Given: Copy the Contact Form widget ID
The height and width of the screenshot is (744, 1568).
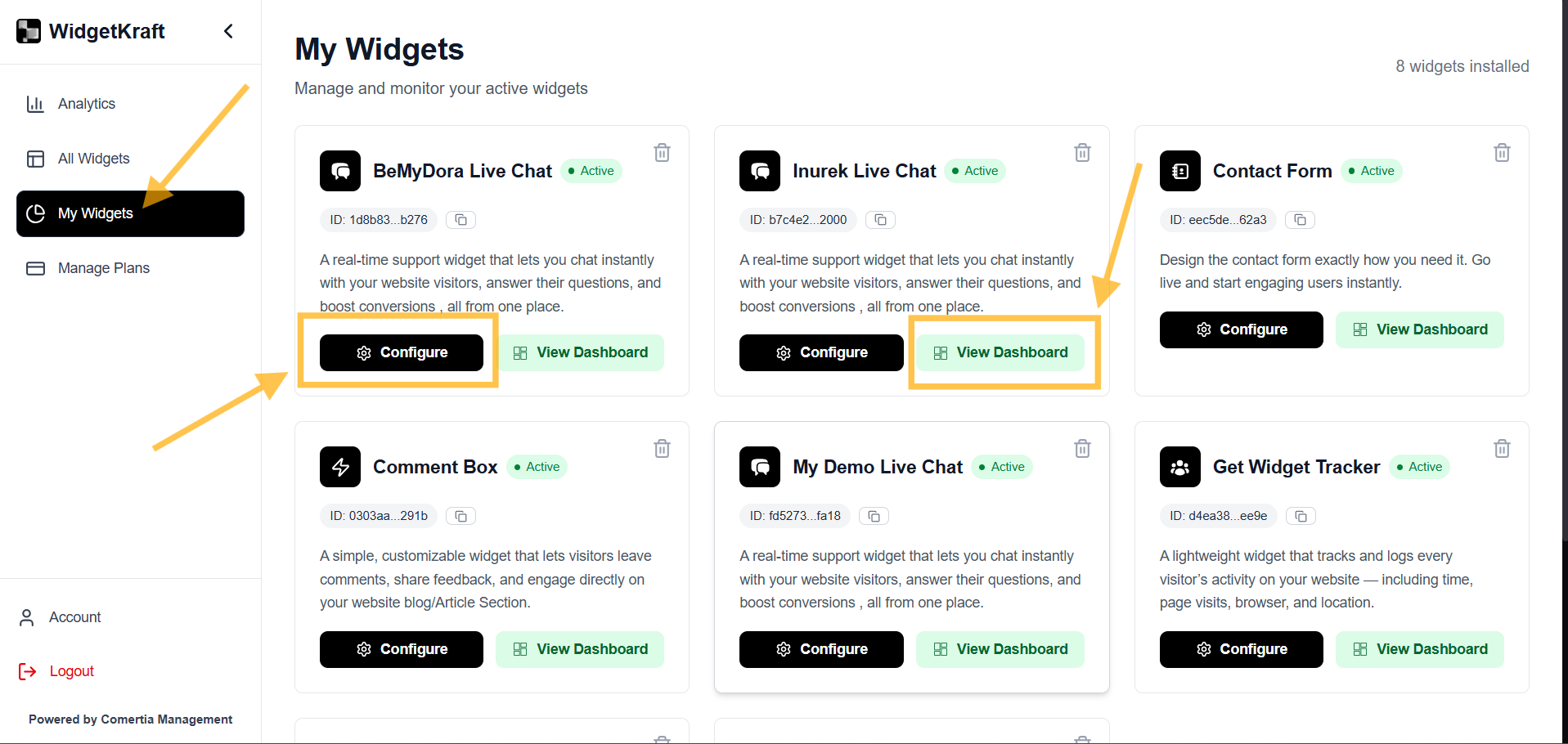Looking at the screenshot, I should [1301, 220].
